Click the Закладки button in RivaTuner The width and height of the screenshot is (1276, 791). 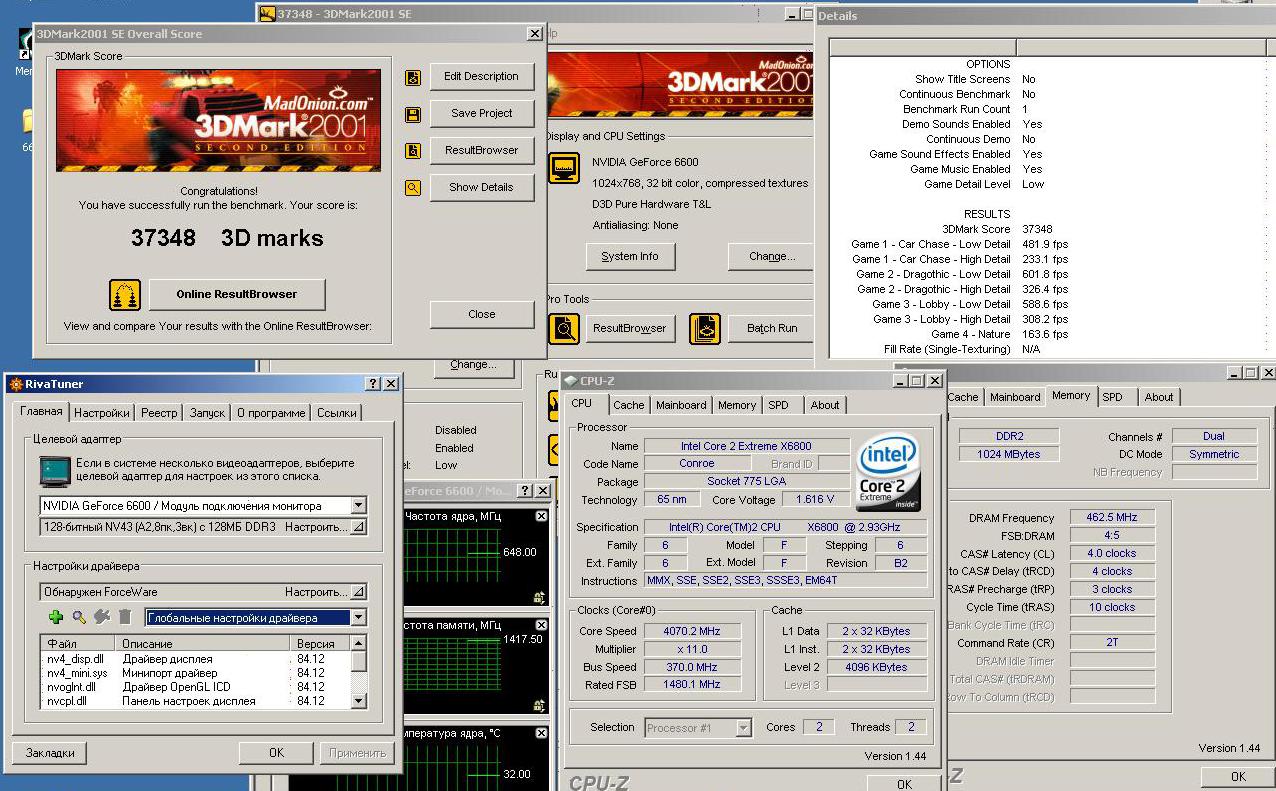pyautogui.click(x=50, y=753)
